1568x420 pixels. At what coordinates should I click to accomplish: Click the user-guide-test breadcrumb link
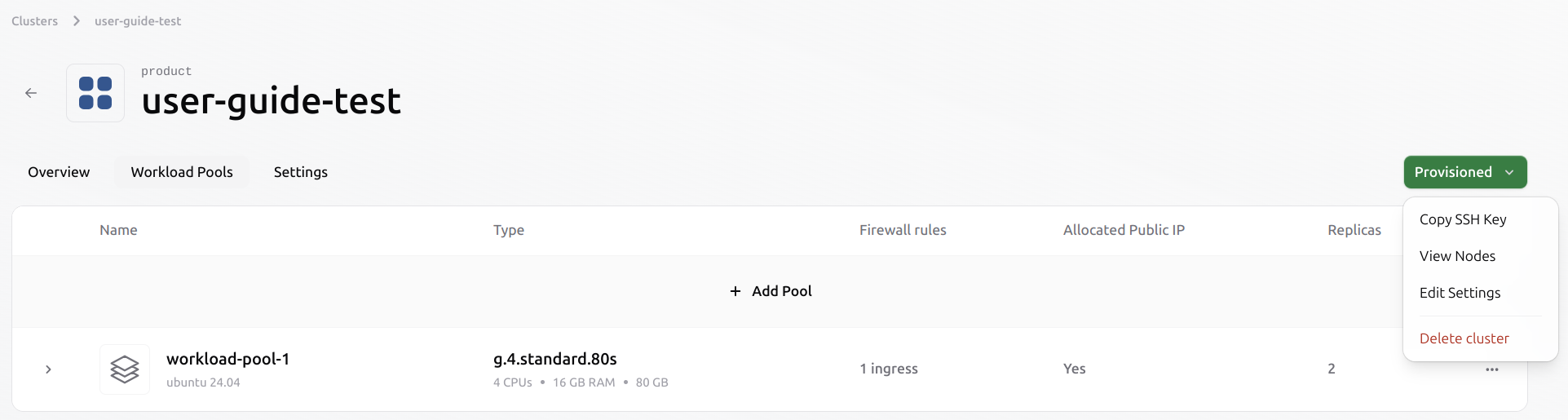(138, 21)
